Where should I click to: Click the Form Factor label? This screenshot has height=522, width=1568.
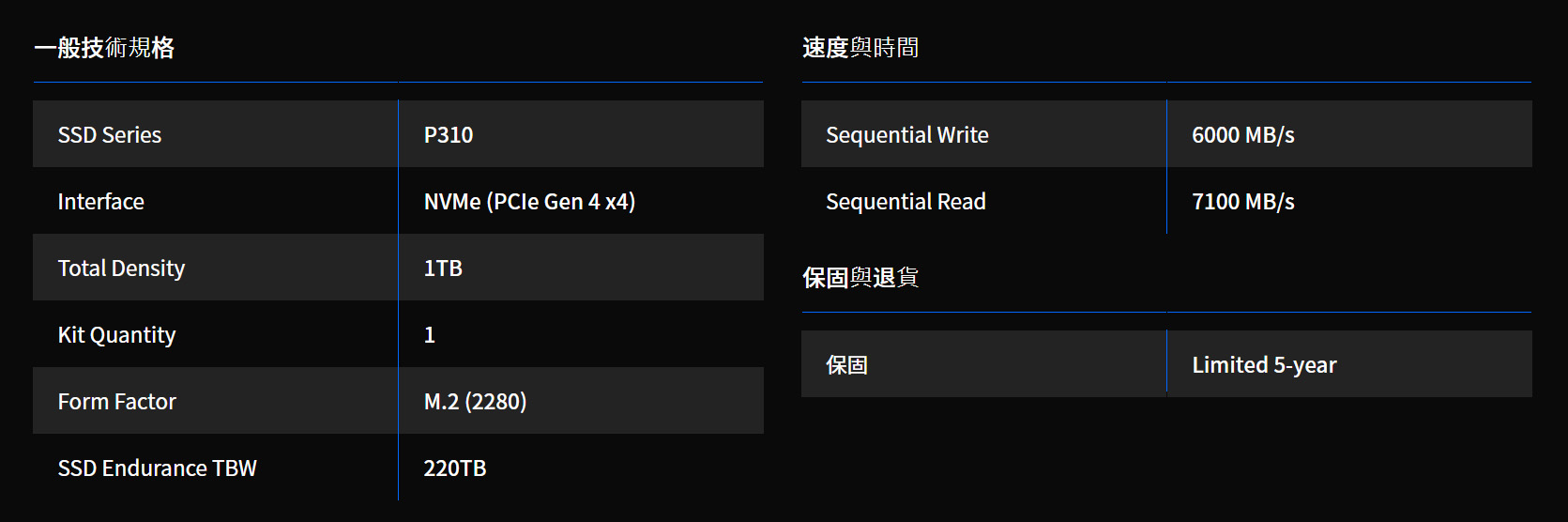pyautogui.click(x=116, y=402)
